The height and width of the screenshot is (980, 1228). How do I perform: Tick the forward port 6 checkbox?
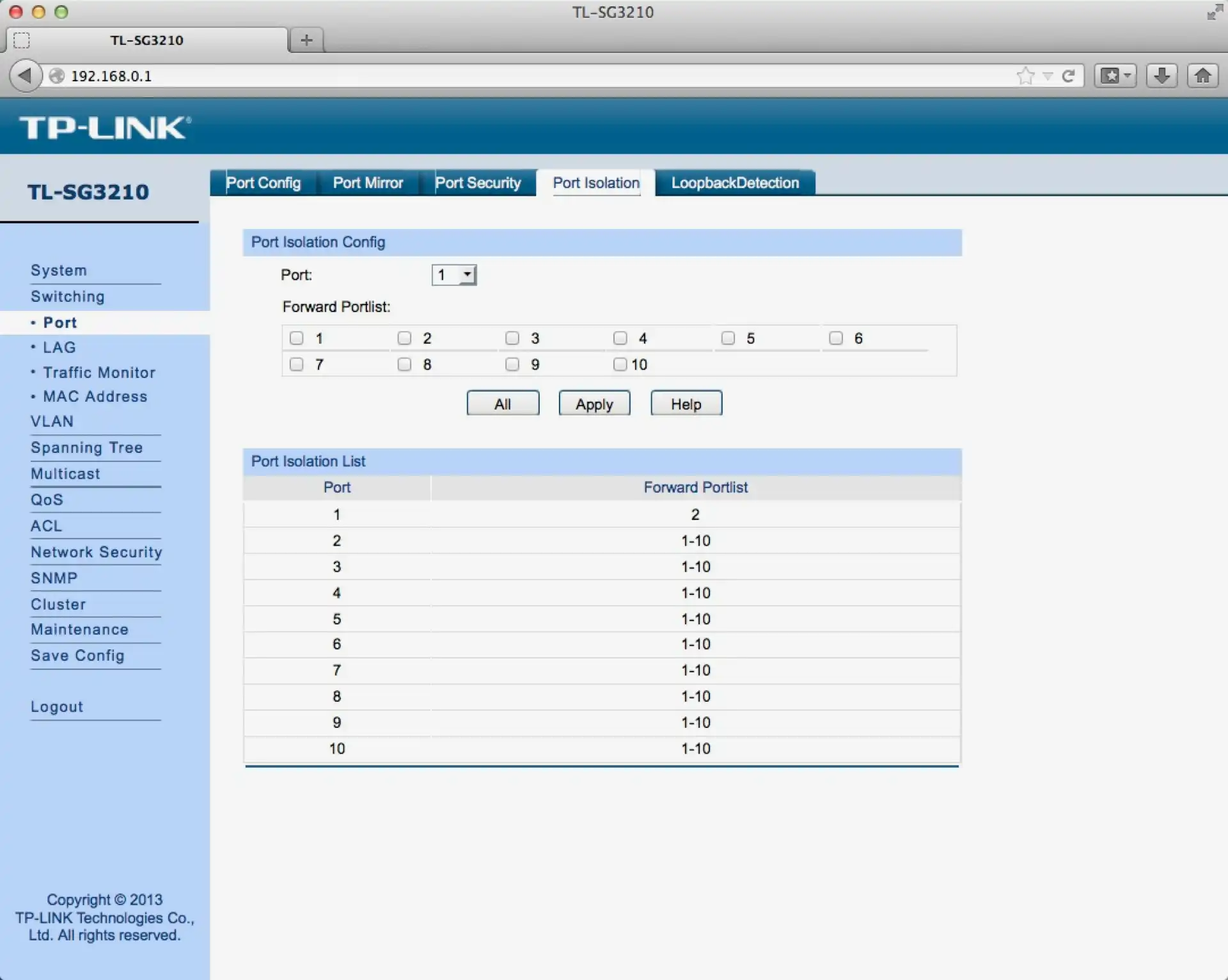[836, 338]
